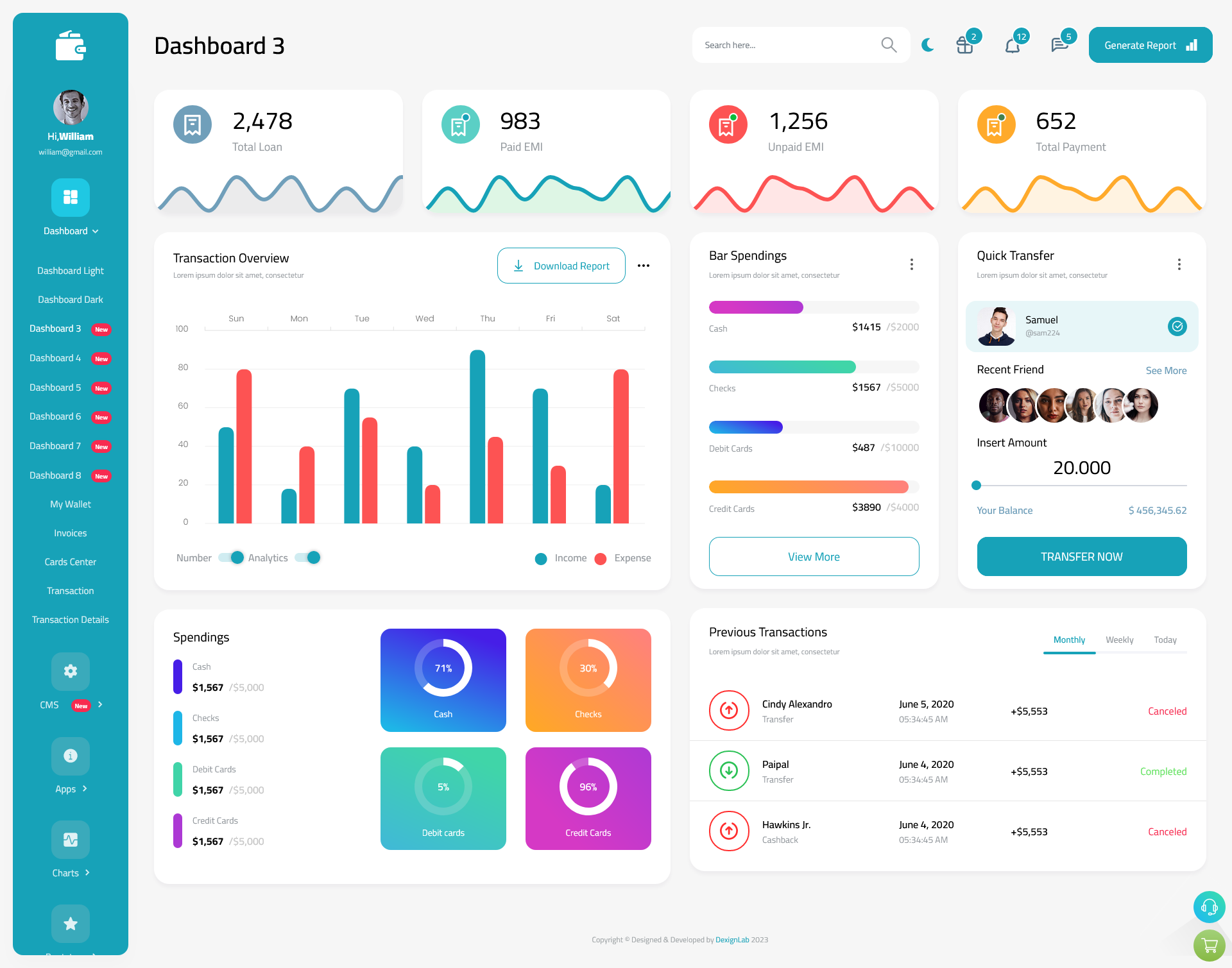The image size is (1232, 968).
Task: Expand the Apps navigation item
Action: (x=70, y=788)
